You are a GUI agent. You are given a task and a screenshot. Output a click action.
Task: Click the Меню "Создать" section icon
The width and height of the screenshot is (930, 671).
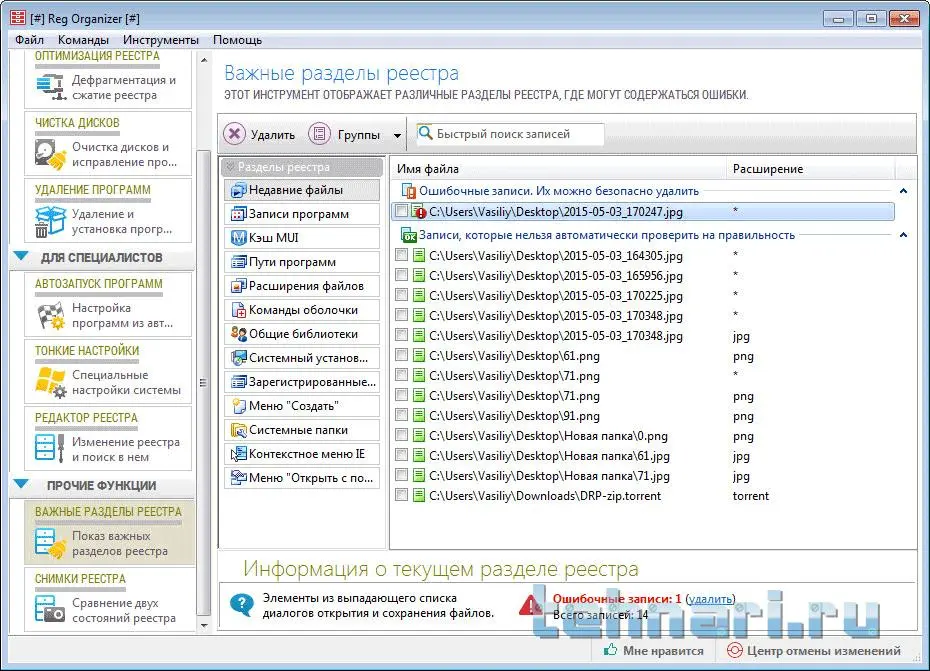(238, 406)
